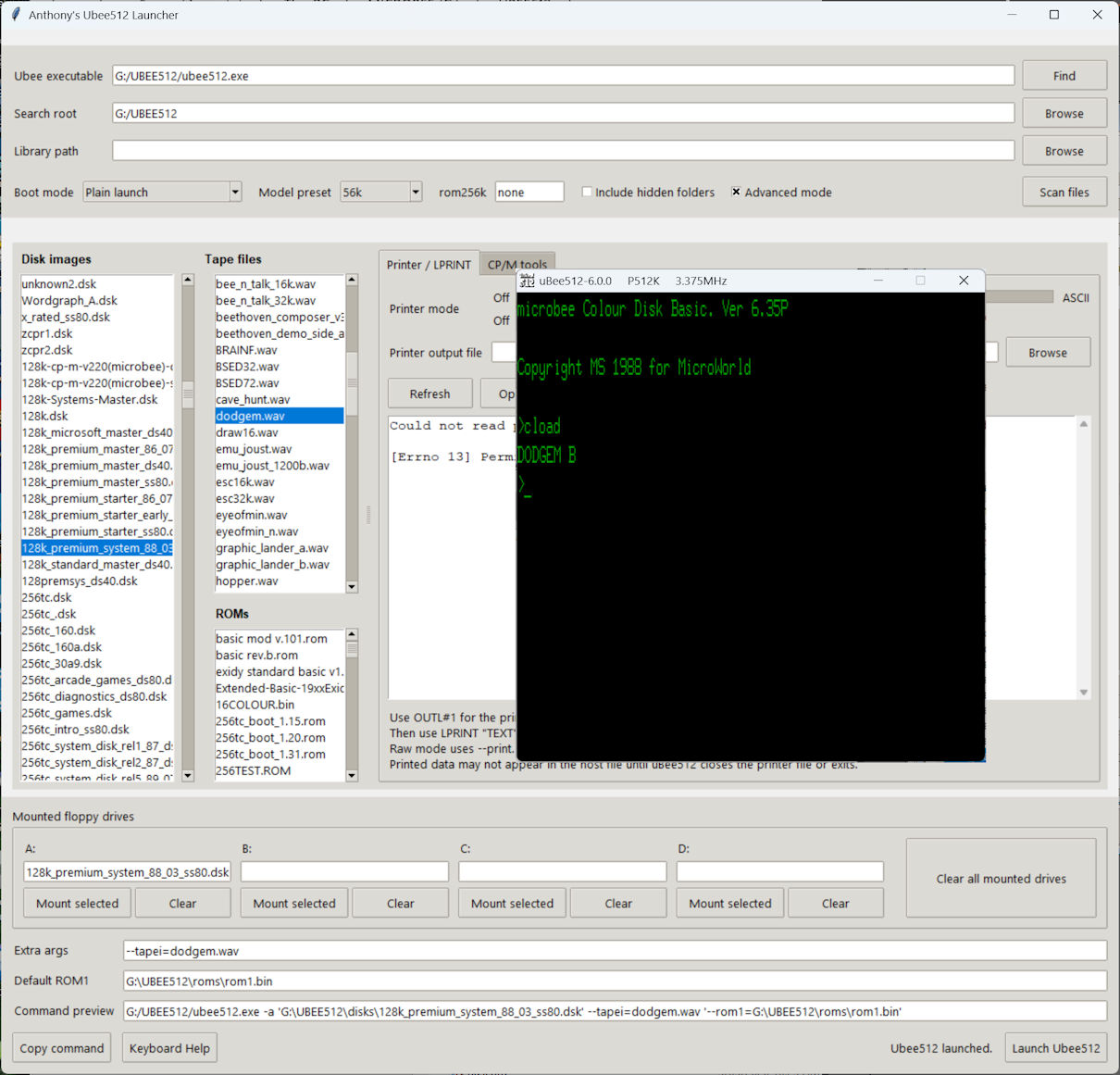Close the uBee512 emulator window
Image resolution: width=1120 pixels, height=1075 pixels.
point(963,281)
